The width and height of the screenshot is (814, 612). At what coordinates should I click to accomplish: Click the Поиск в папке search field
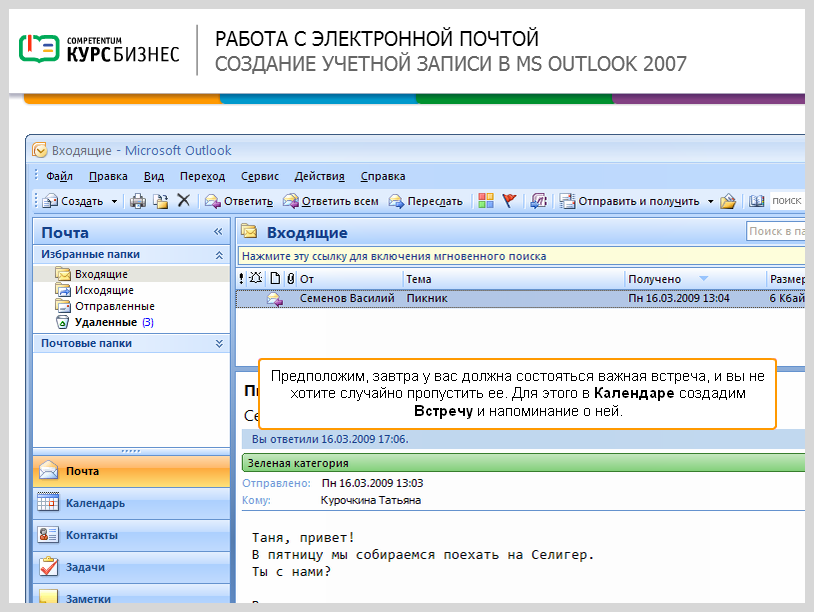[776, 232]
